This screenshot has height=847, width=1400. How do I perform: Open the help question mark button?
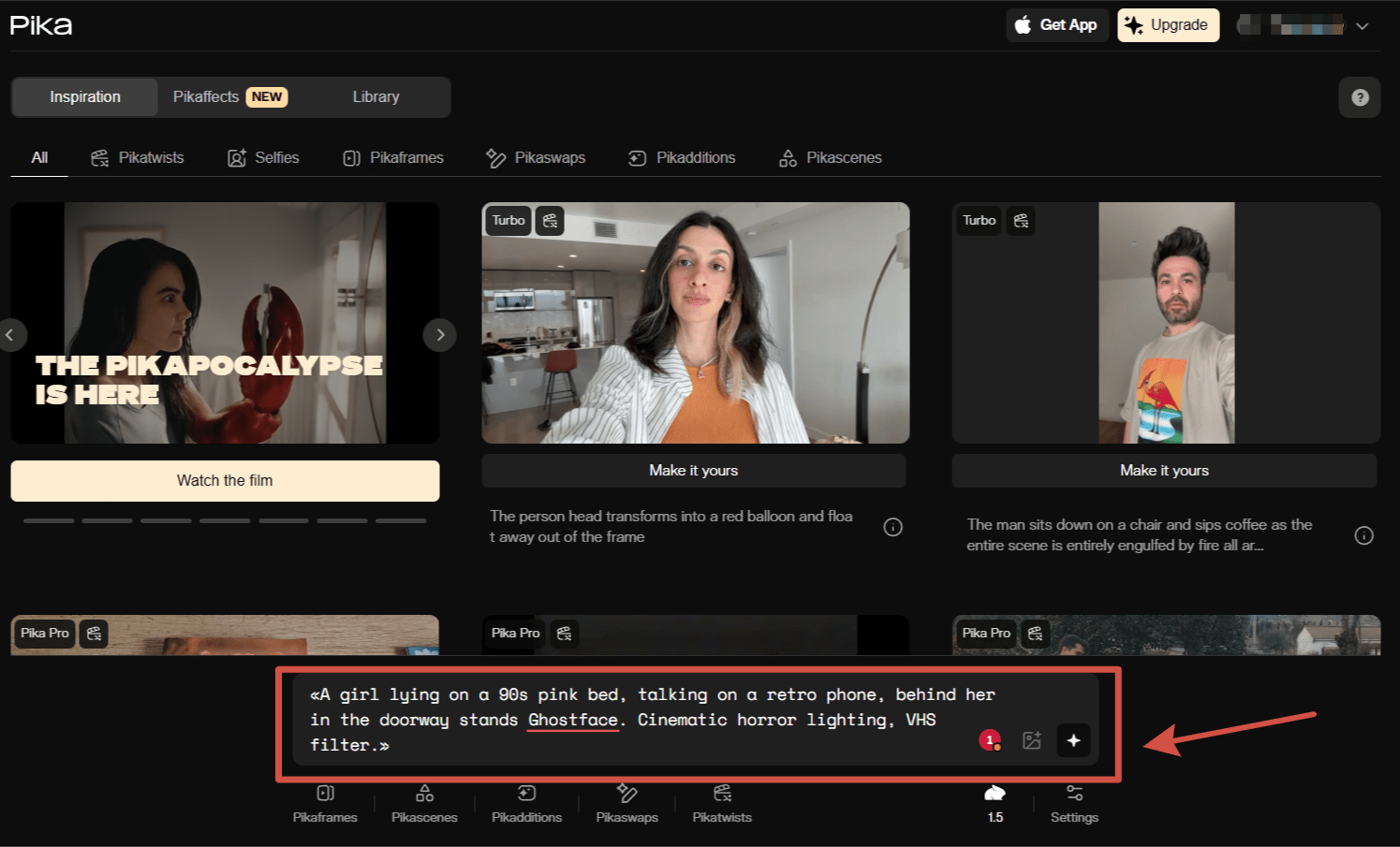tap(1360, 97)
